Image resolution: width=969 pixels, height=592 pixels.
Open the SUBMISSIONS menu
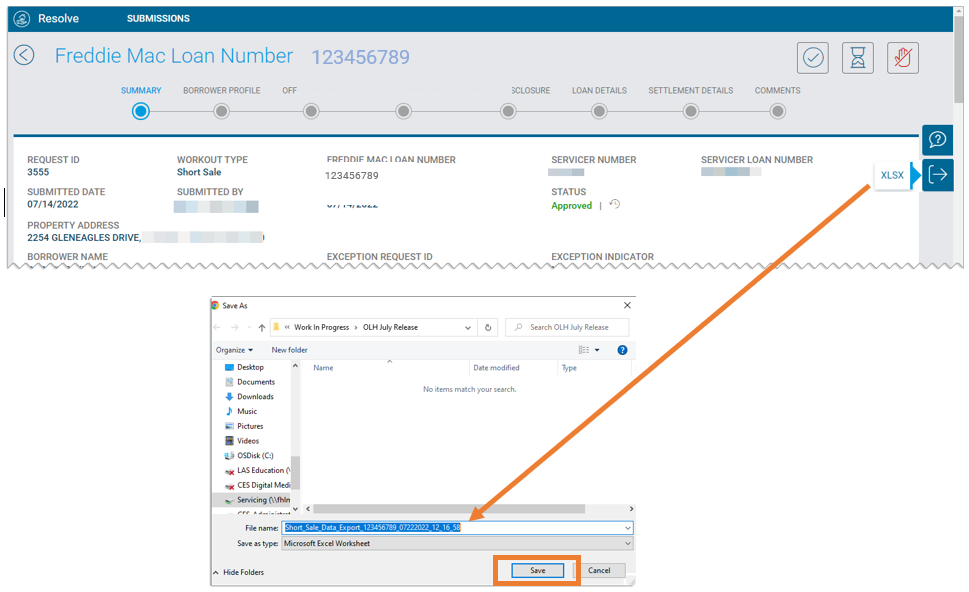coord(158,19)
